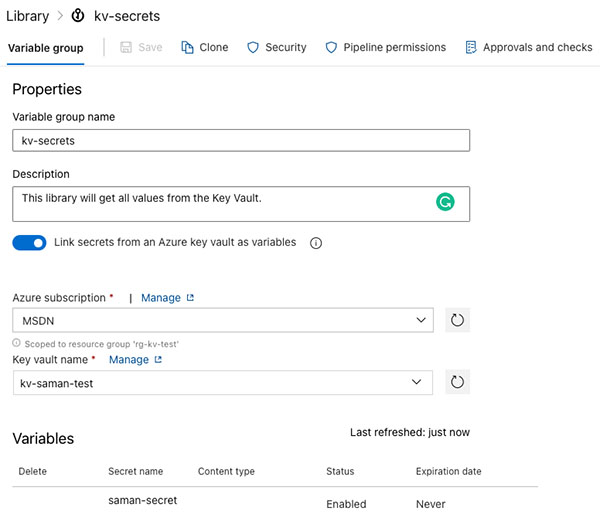
Task: Click the variable group icon in breadcrumb
Action: point(78,16)
